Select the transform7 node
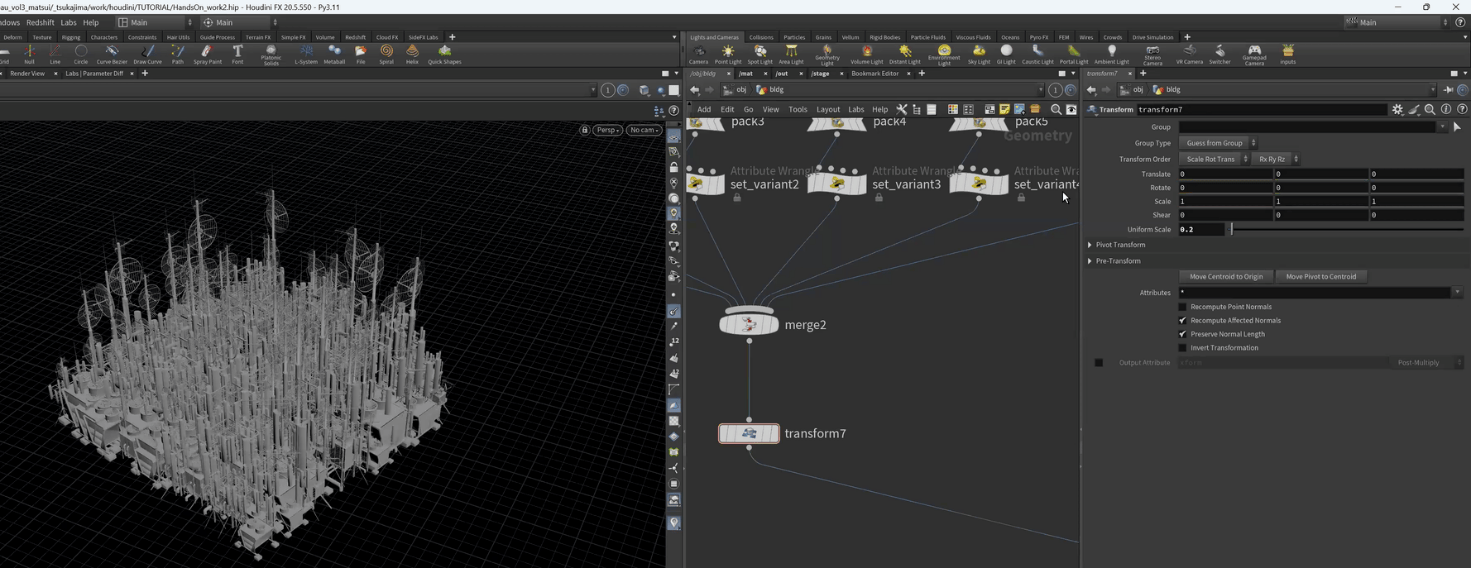The height and width of the screenshot is (568, 1471). [749, 433]
